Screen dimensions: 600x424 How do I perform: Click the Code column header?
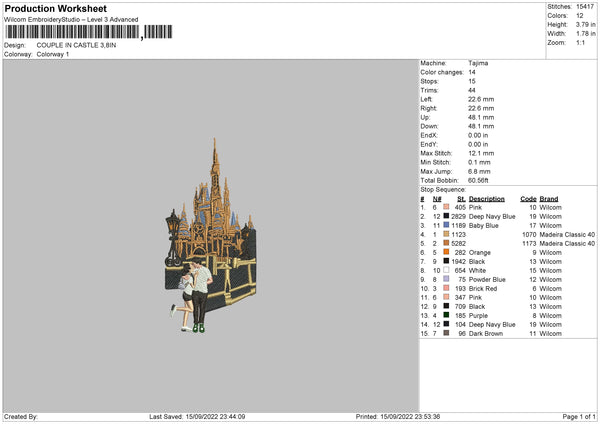pyautogui.click(x=529, y=198)
